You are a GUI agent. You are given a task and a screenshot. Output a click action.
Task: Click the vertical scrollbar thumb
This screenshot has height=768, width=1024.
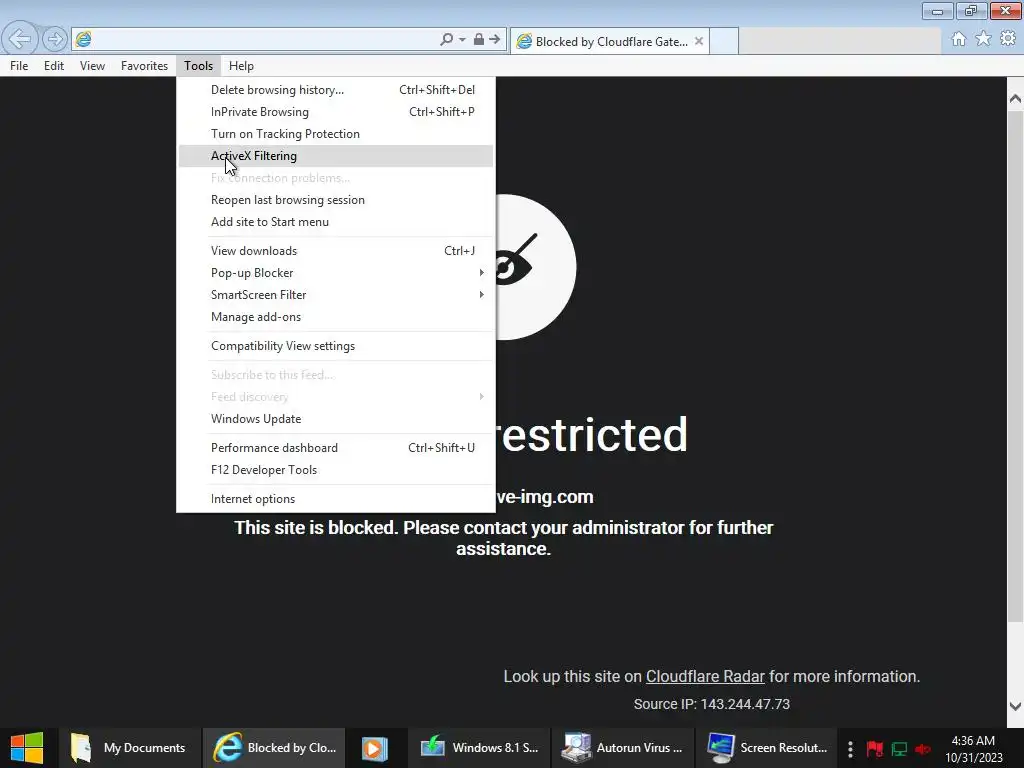[x=1015, y=366]
